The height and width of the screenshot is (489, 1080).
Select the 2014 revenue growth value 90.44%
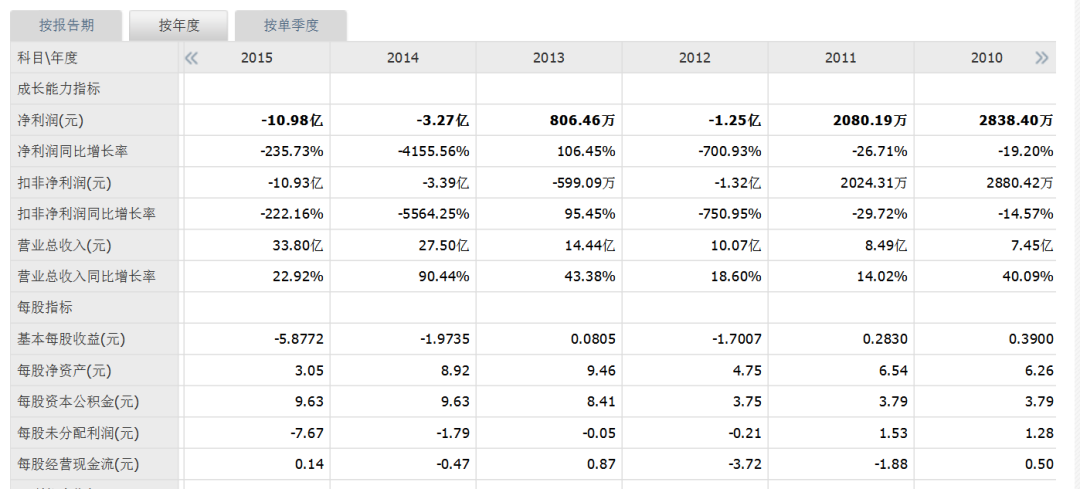coord(441,276)
